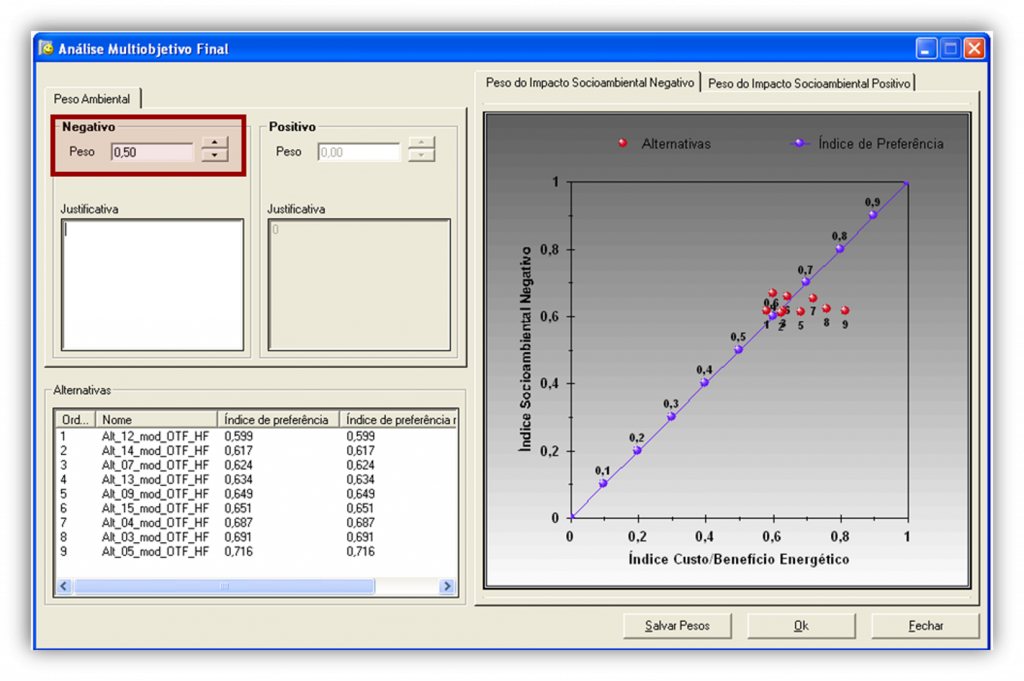This screenshot has height=681, width=1024.
Task: Click the Fechar button
Action: [x=925, y=625]
